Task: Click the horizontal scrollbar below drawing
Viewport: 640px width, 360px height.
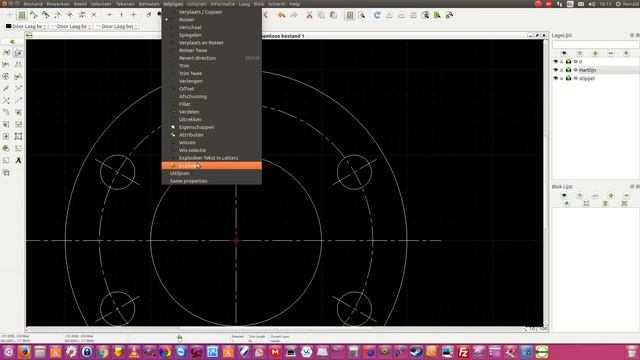Action: click(276, 329)
